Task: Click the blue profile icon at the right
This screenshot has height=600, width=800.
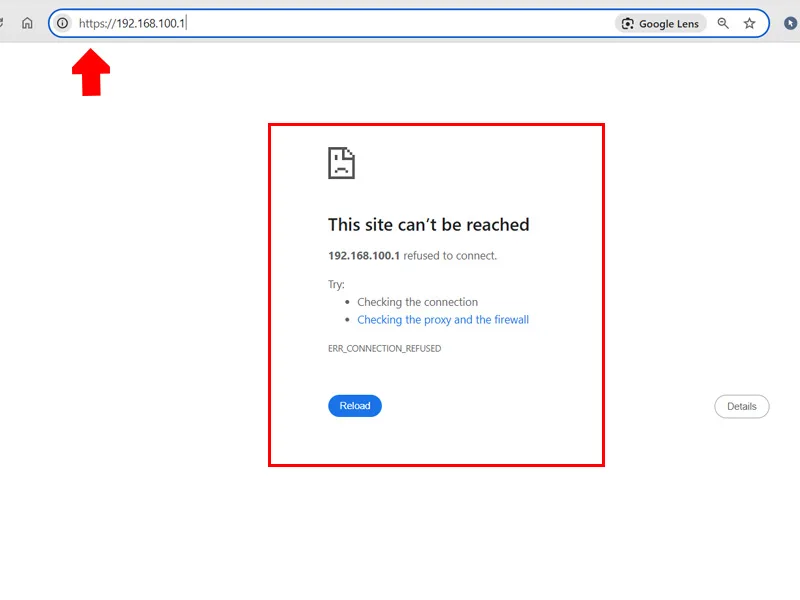Action: tap(790, 23)
